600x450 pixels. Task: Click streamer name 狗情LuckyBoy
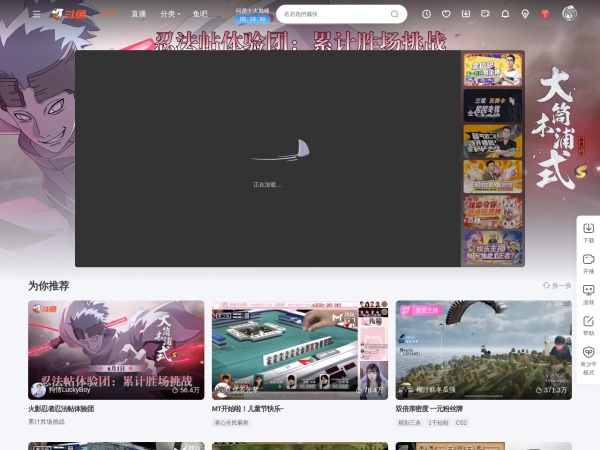pos(69,390)
